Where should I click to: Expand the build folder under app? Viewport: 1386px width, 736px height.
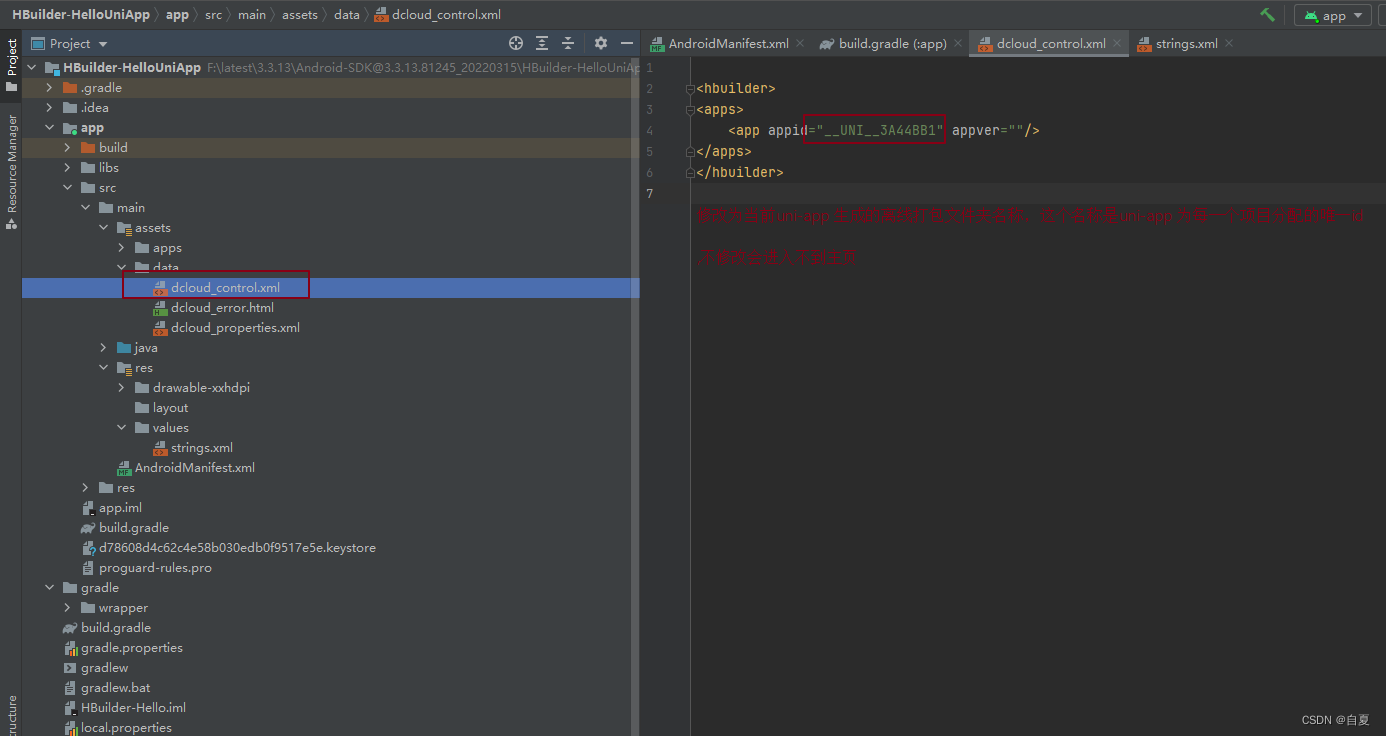68,148
